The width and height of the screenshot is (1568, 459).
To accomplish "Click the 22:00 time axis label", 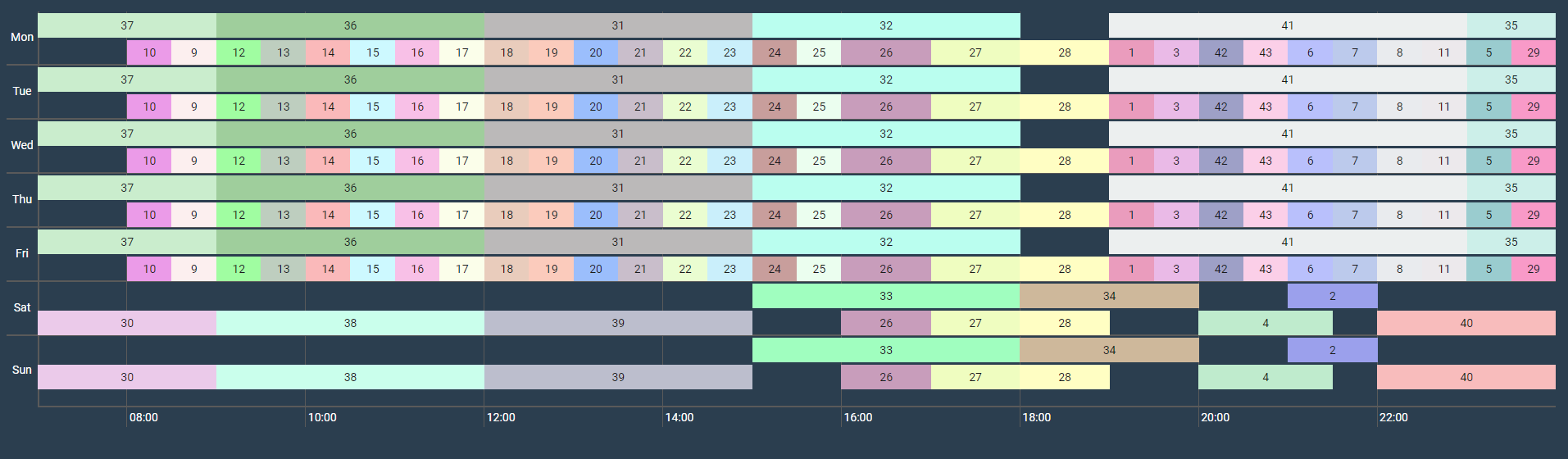I will pyautogui.click(x=1393, y=417).
